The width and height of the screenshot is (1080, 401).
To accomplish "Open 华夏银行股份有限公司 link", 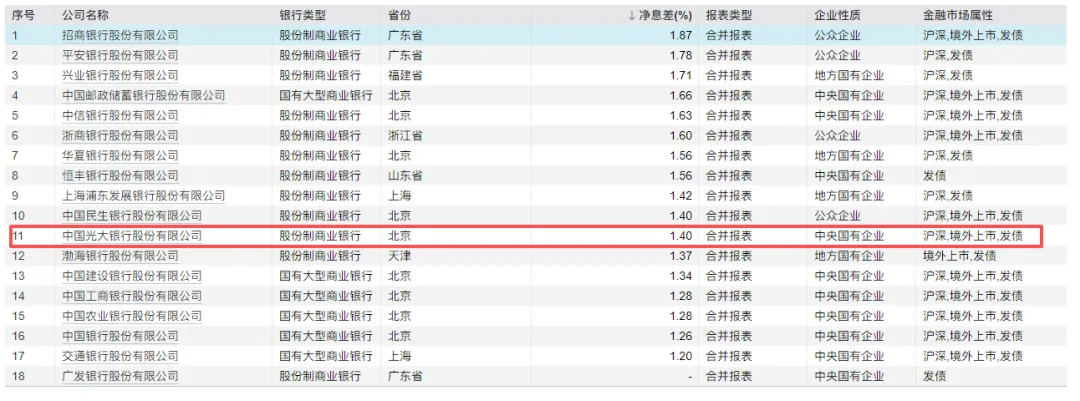I will (120, 156).
